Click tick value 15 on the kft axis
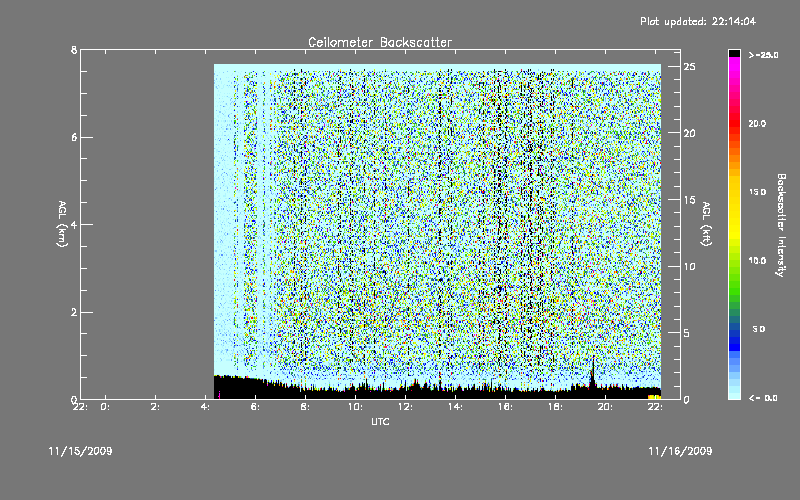The image size is (800, 500). (690, 200)
